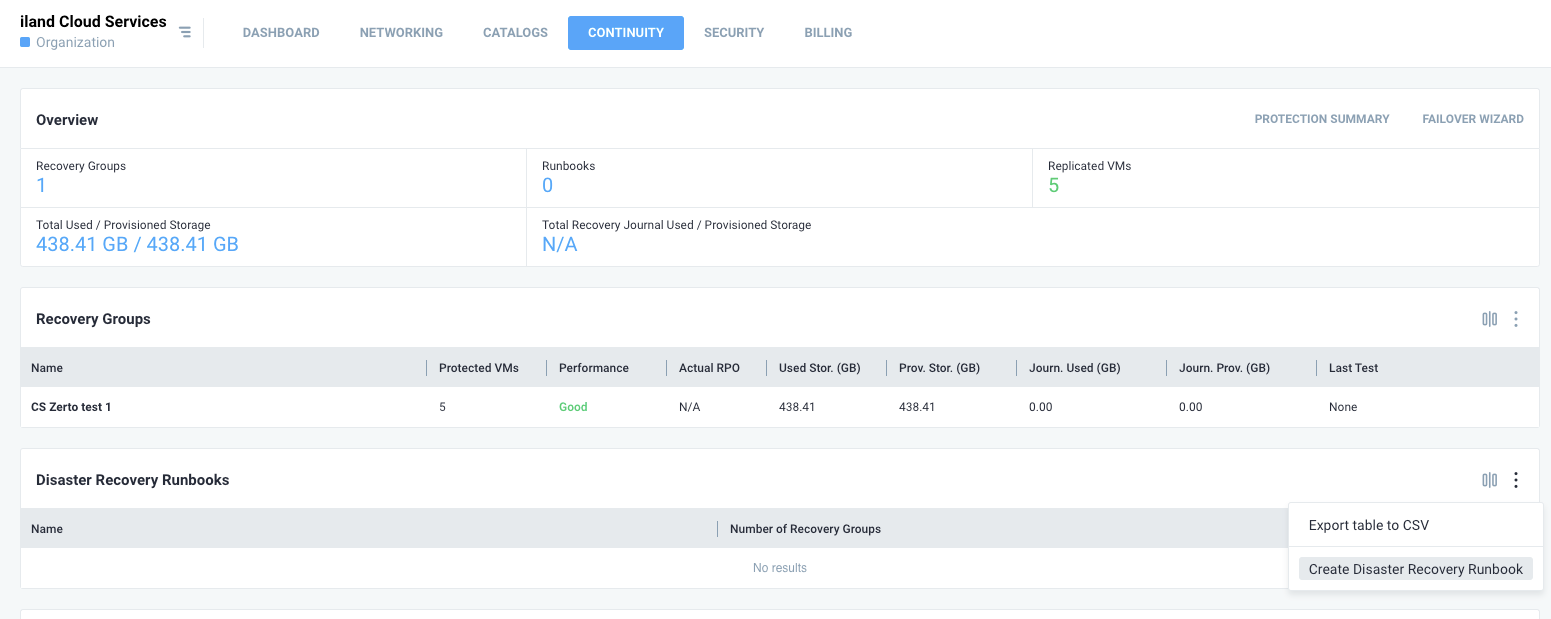Click the Recovery Groups count value 1
This screenshot has width=1551, height=619.
pos(41,185)
